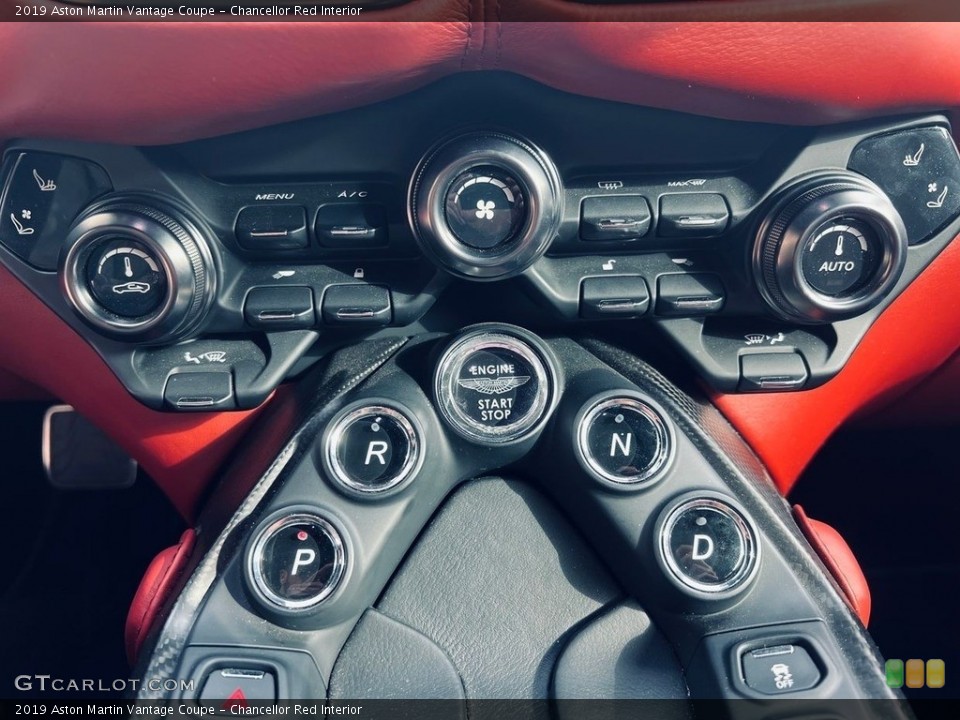Click the door unlock button
Image resolution: width=960 pixels, height=720 pixels.
614,296
